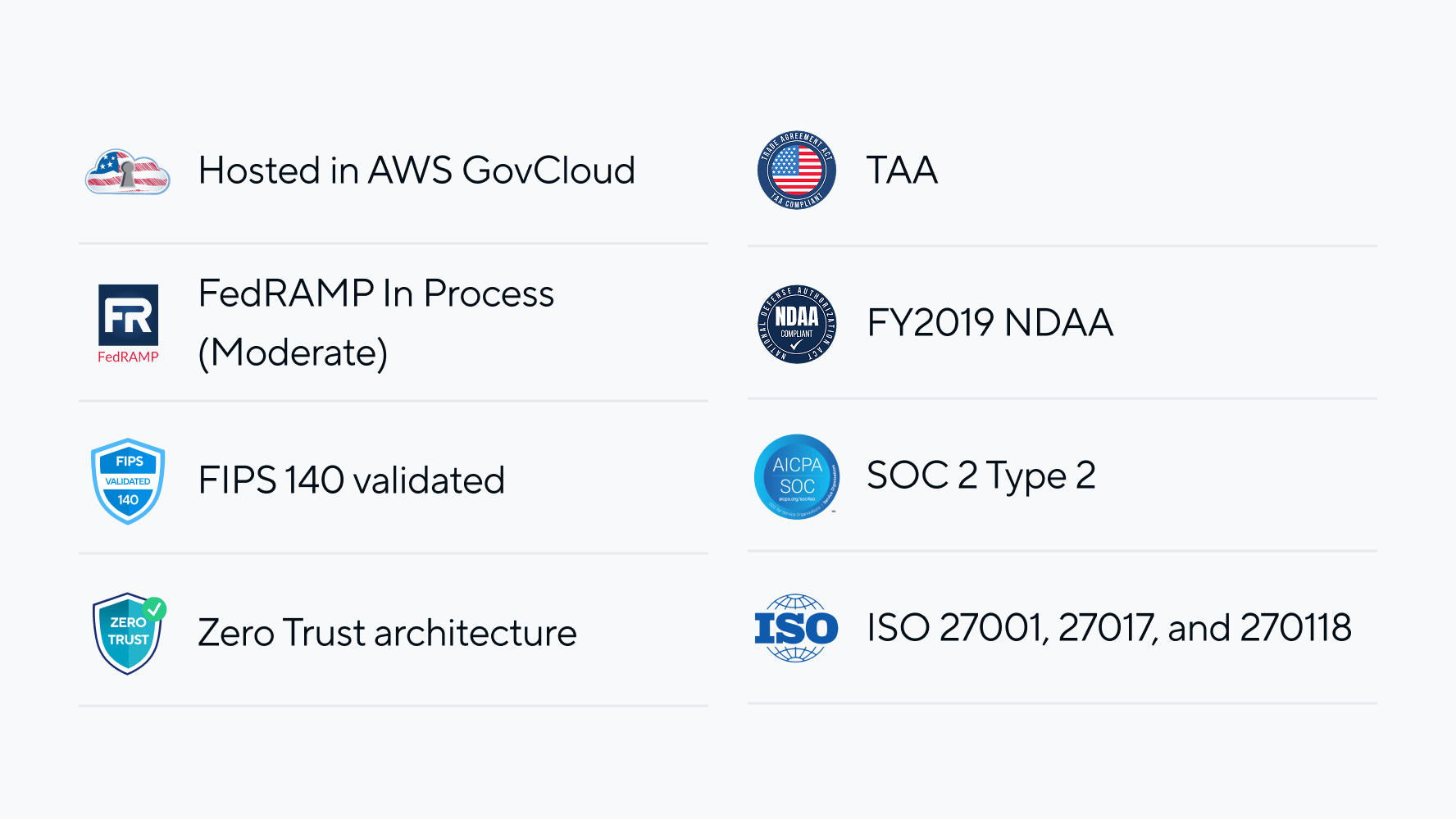Click ISO 27001, 27017, and 270118 text
Screen dimensions: 1456x819
1109,628
